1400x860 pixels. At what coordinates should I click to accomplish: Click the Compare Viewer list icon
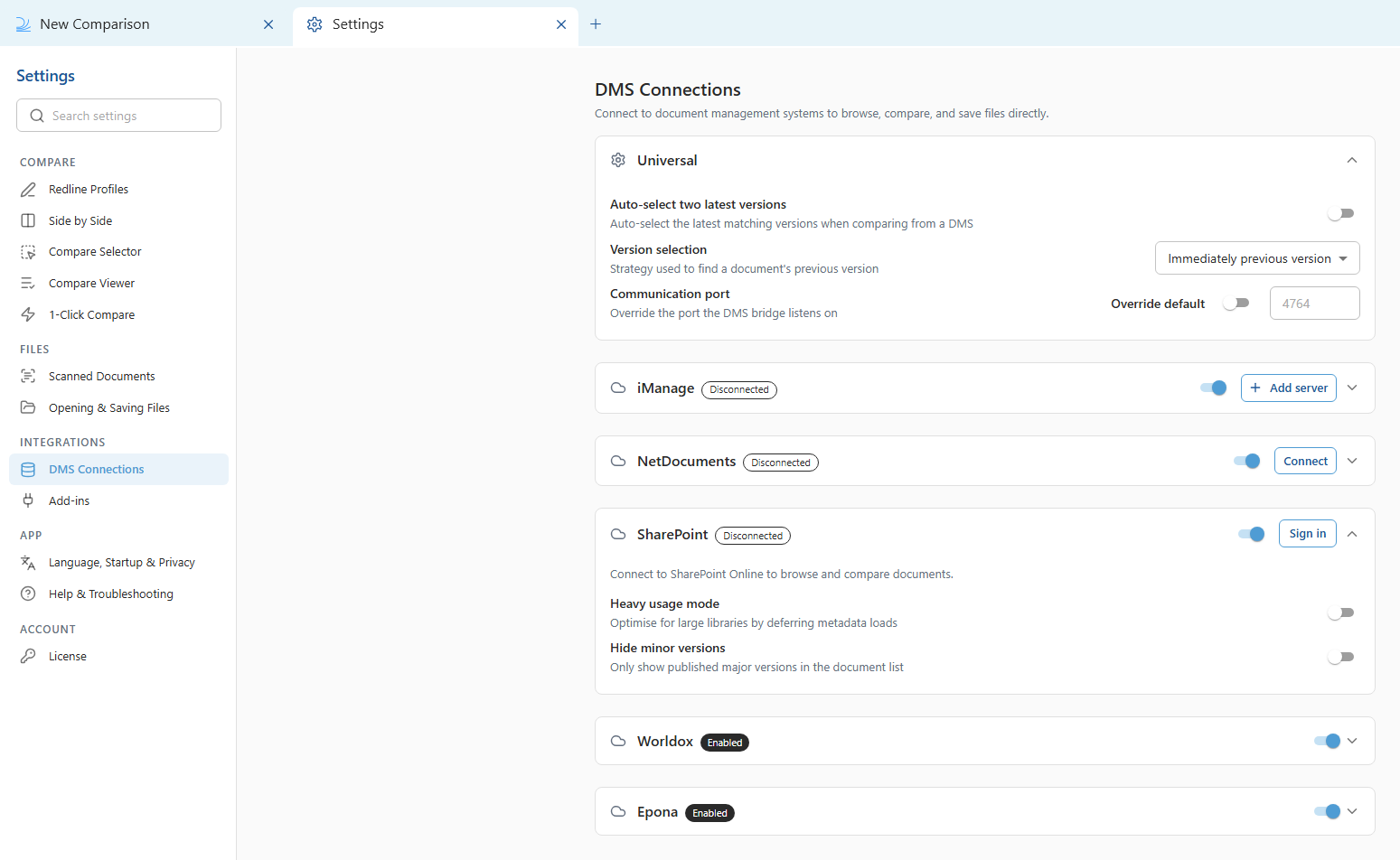pyautogui.click(x=28, y=284)
